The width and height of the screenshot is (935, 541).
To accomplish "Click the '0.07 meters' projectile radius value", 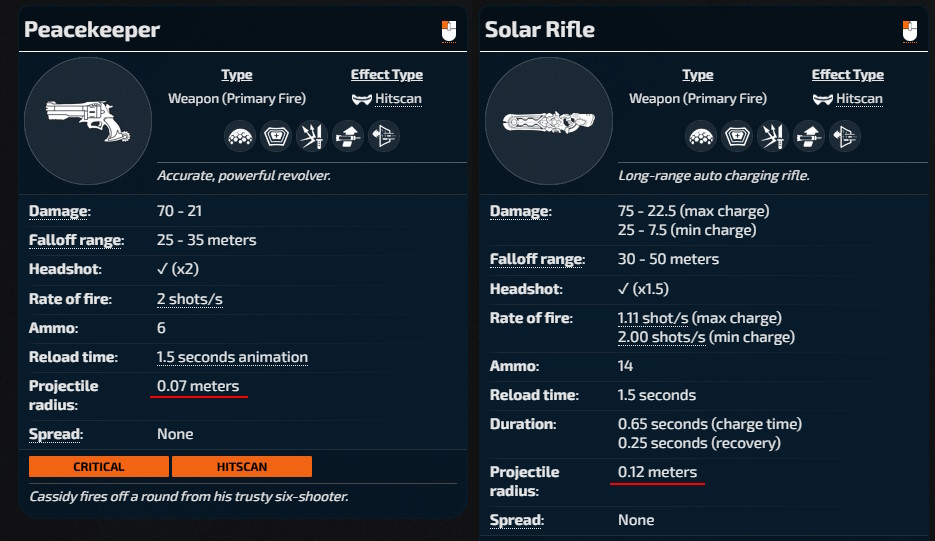I will point(198,386).
